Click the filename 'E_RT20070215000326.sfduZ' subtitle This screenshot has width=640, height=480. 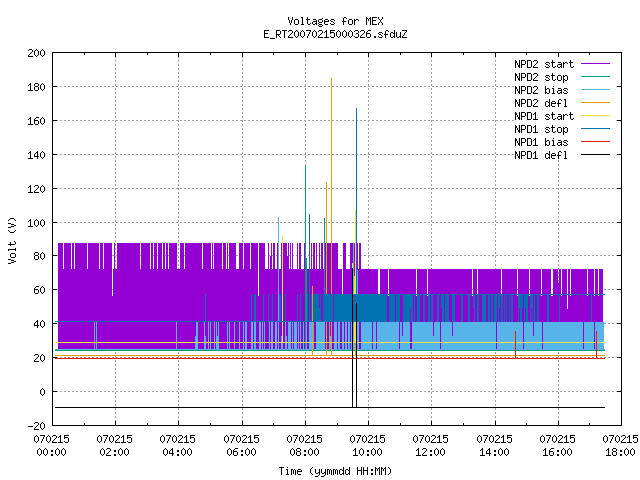335,34
